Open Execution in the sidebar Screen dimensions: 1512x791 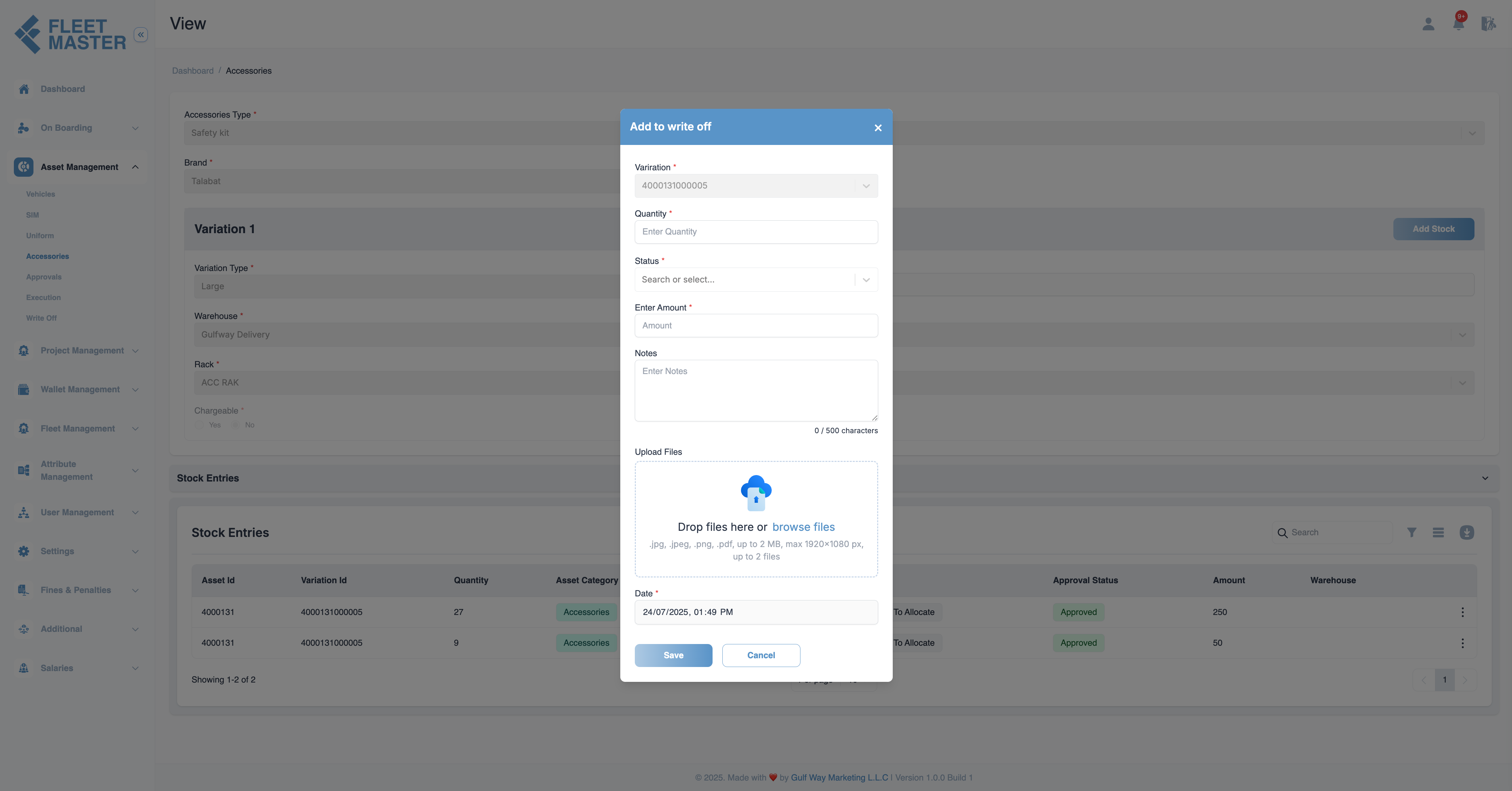click(x=43, y=297)
